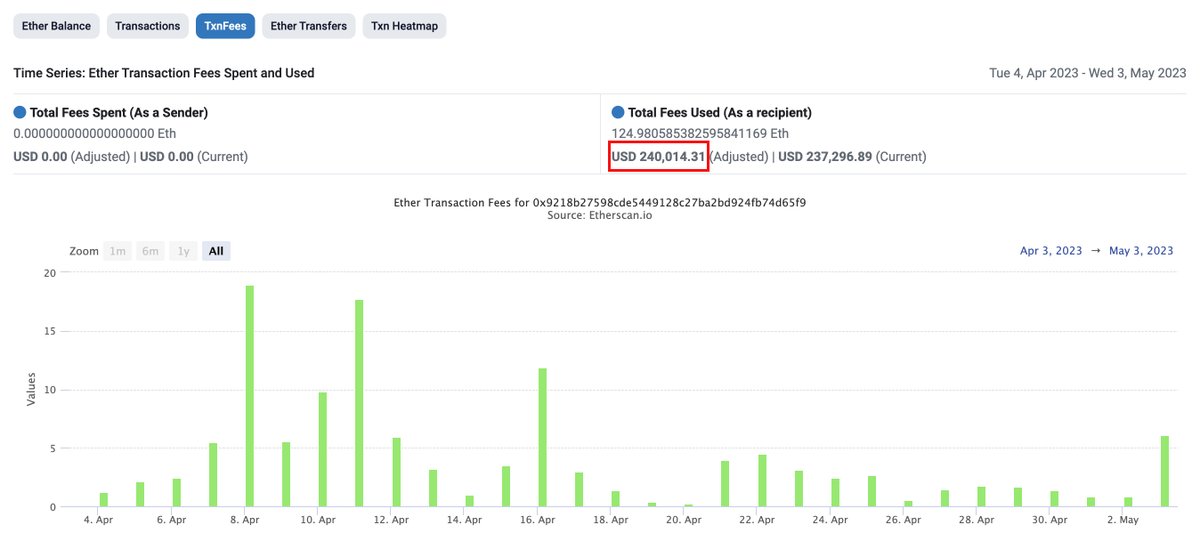Click the 10 April fee bar

(x=323, y=449)
